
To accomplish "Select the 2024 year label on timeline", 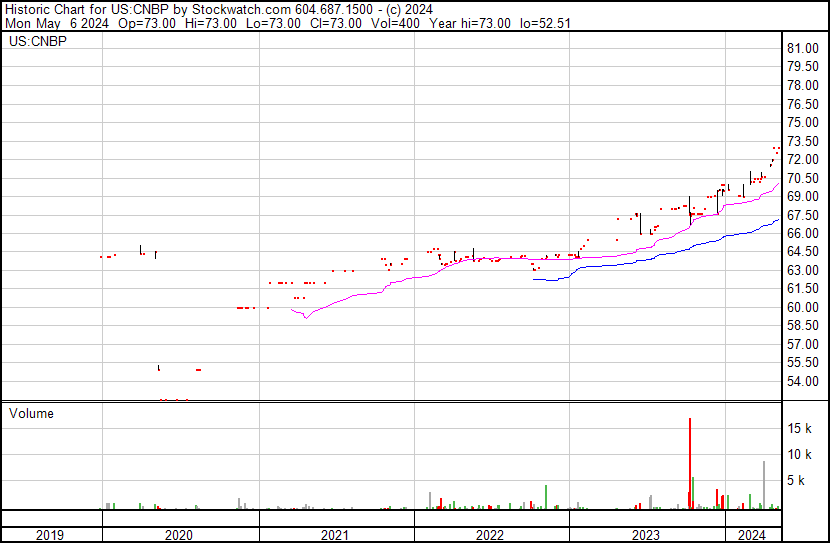I will pos(751,535).
